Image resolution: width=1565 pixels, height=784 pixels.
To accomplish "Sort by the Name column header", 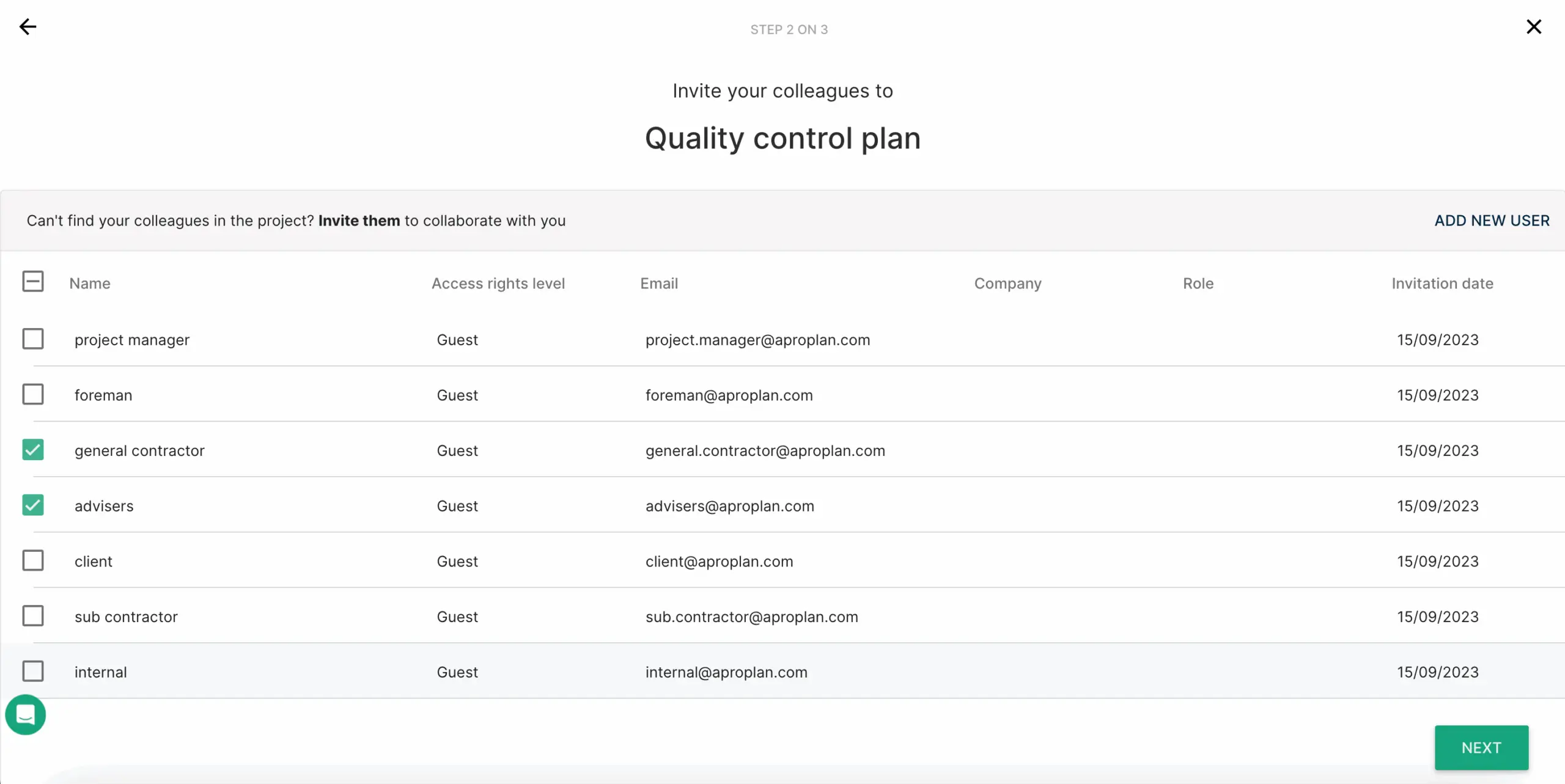I will [x=90, y=284].
